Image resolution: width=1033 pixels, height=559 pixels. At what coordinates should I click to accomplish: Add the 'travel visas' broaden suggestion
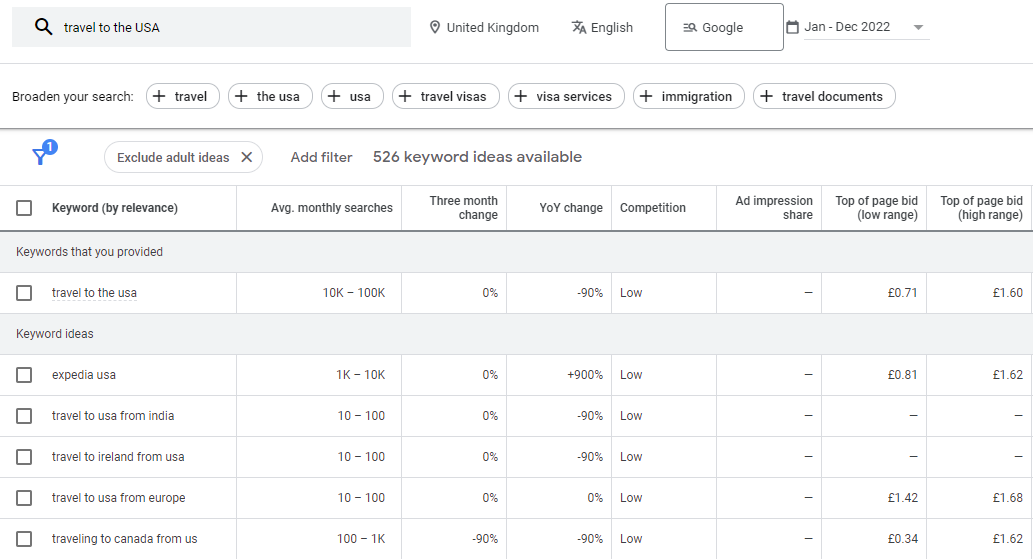[445, 96]
